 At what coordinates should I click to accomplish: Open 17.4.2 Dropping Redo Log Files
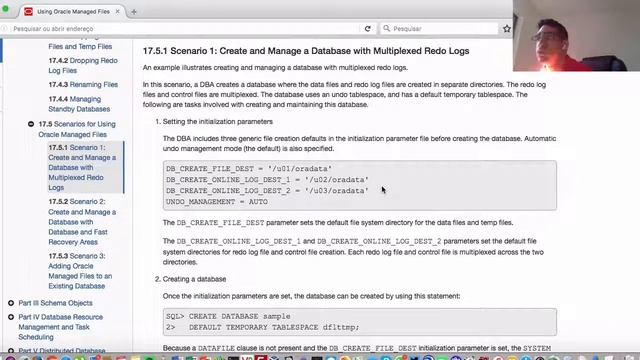83,65
